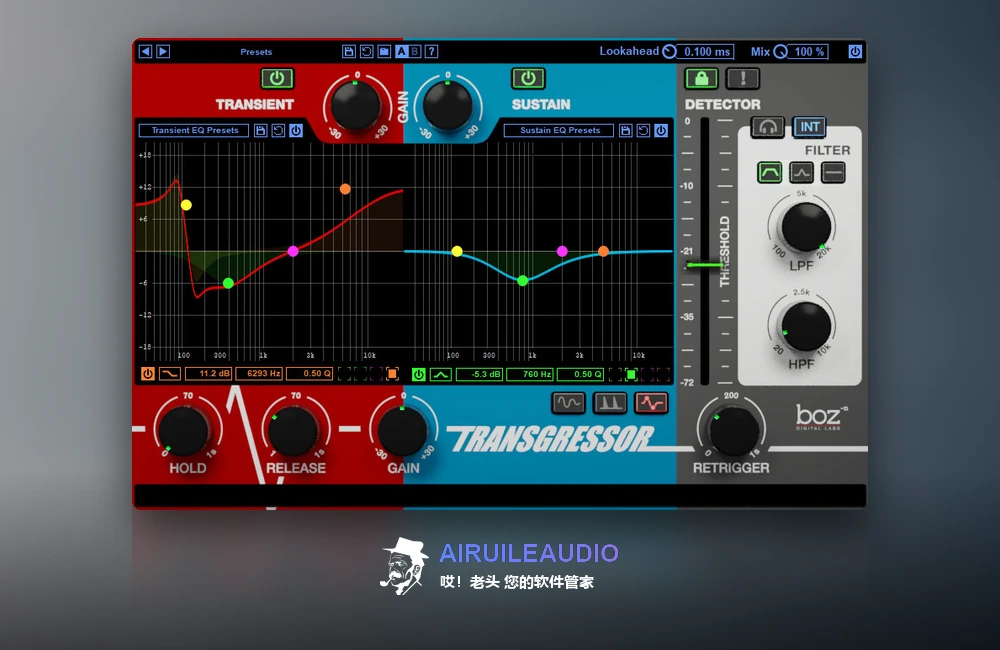
Task: Select the yellow node on Transient EQ
Action: point(186,205)
